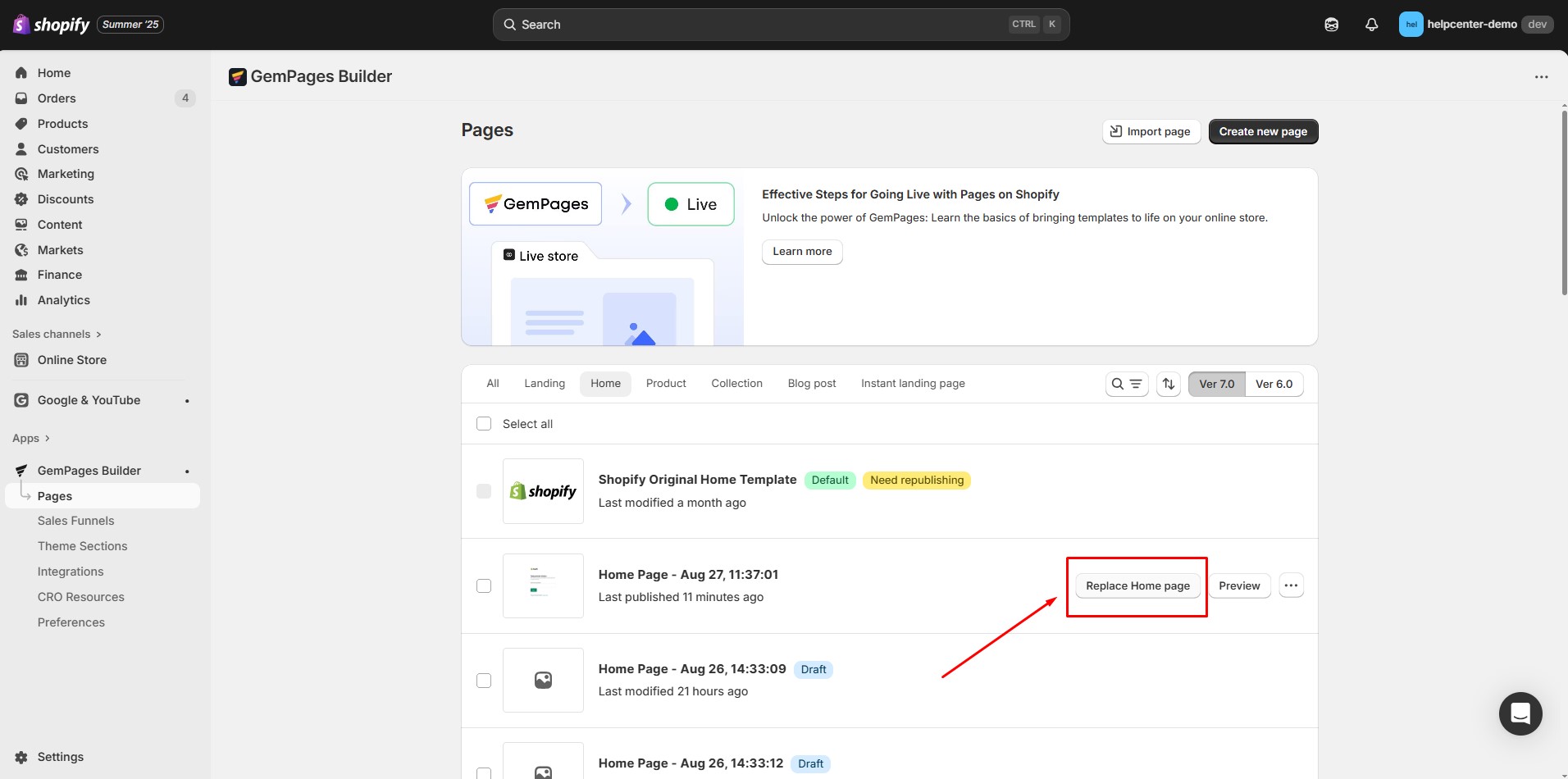The width and height of the screenshot is (1568, 779).
Task: Click the notification bell icon
Action: coord(1371,25)
